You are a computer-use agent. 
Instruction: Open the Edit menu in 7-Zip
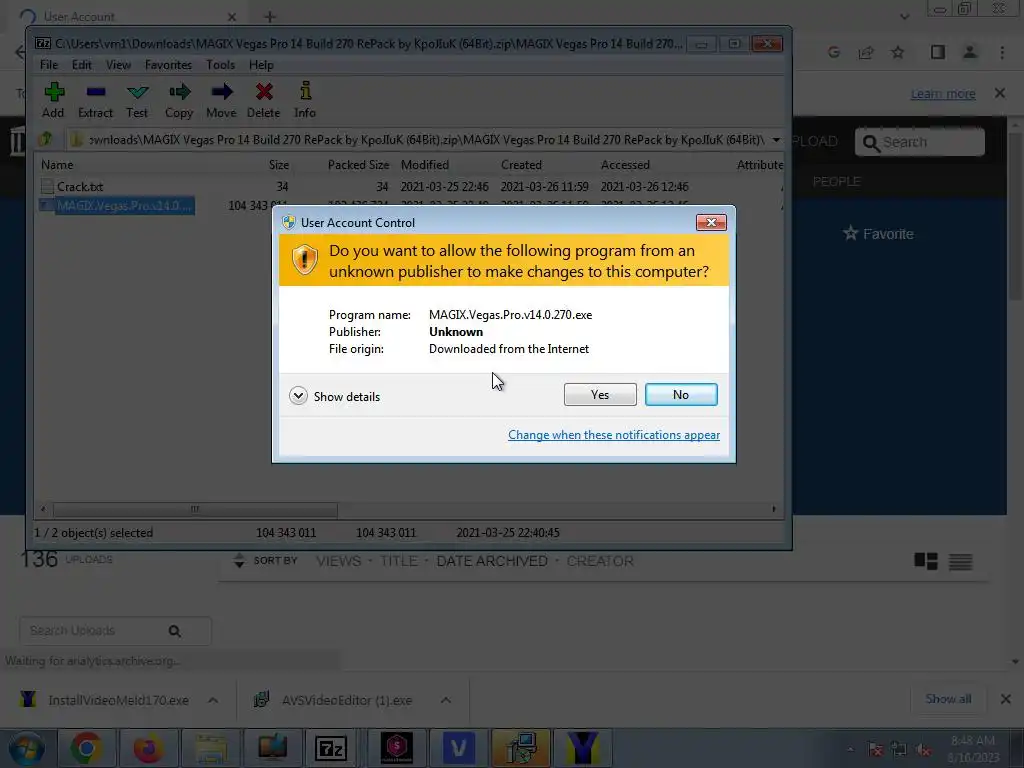[82, 65]
